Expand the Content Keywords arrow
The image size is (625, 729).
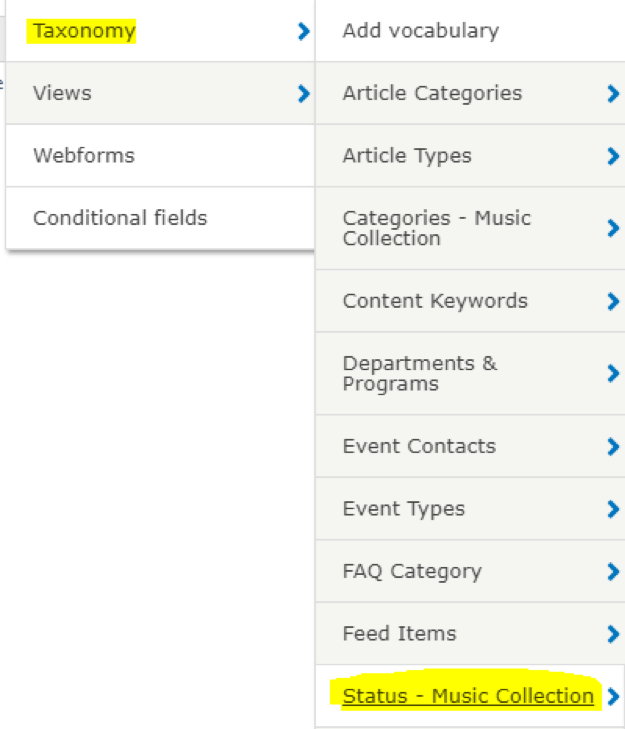point(613,302)
